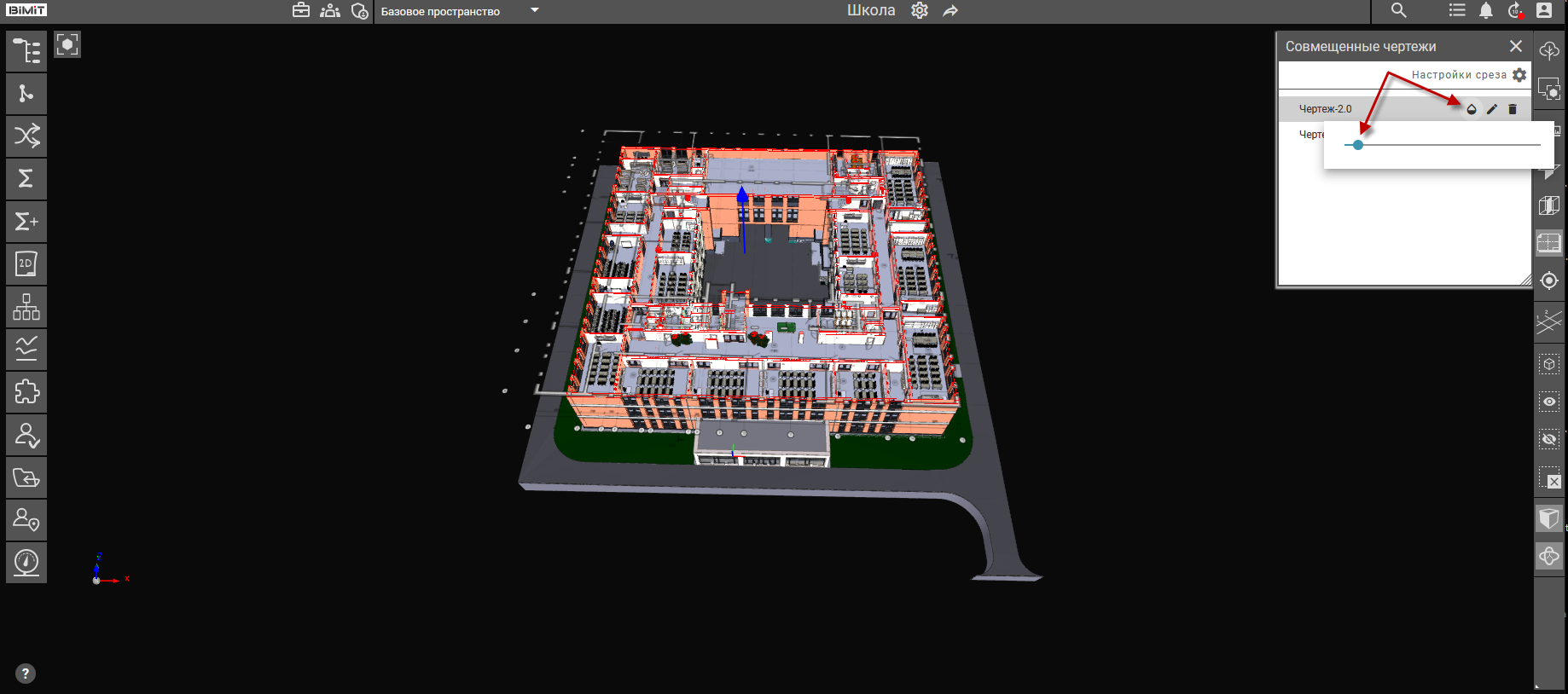Open the model tree structure panel
Screen dimensions: 1568x694
point(26,51)
